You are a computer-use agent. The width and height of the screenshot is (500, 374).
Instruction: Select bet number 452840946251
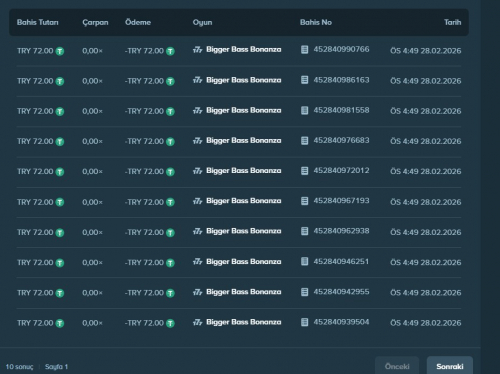[x=341, y=261]
